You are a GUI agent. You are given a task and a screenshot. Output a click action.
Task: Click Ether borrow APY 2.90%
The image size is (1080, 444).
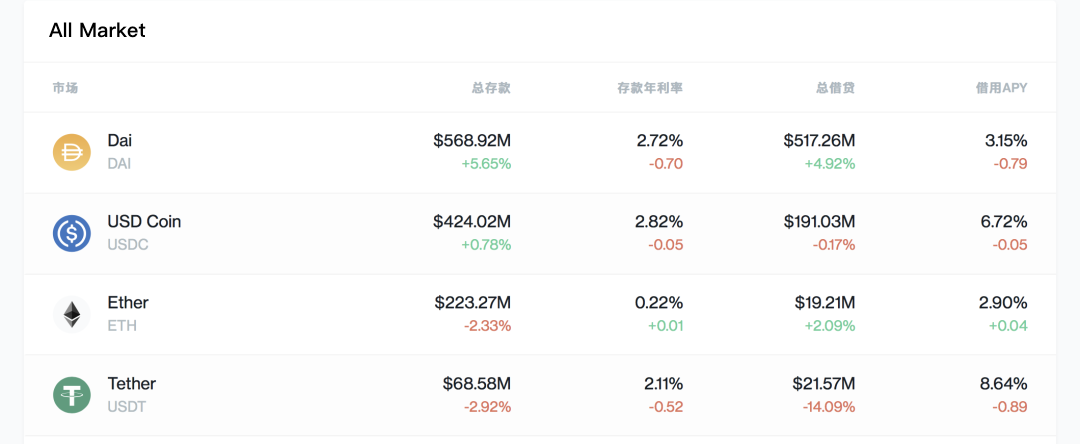pos(1005,303)
